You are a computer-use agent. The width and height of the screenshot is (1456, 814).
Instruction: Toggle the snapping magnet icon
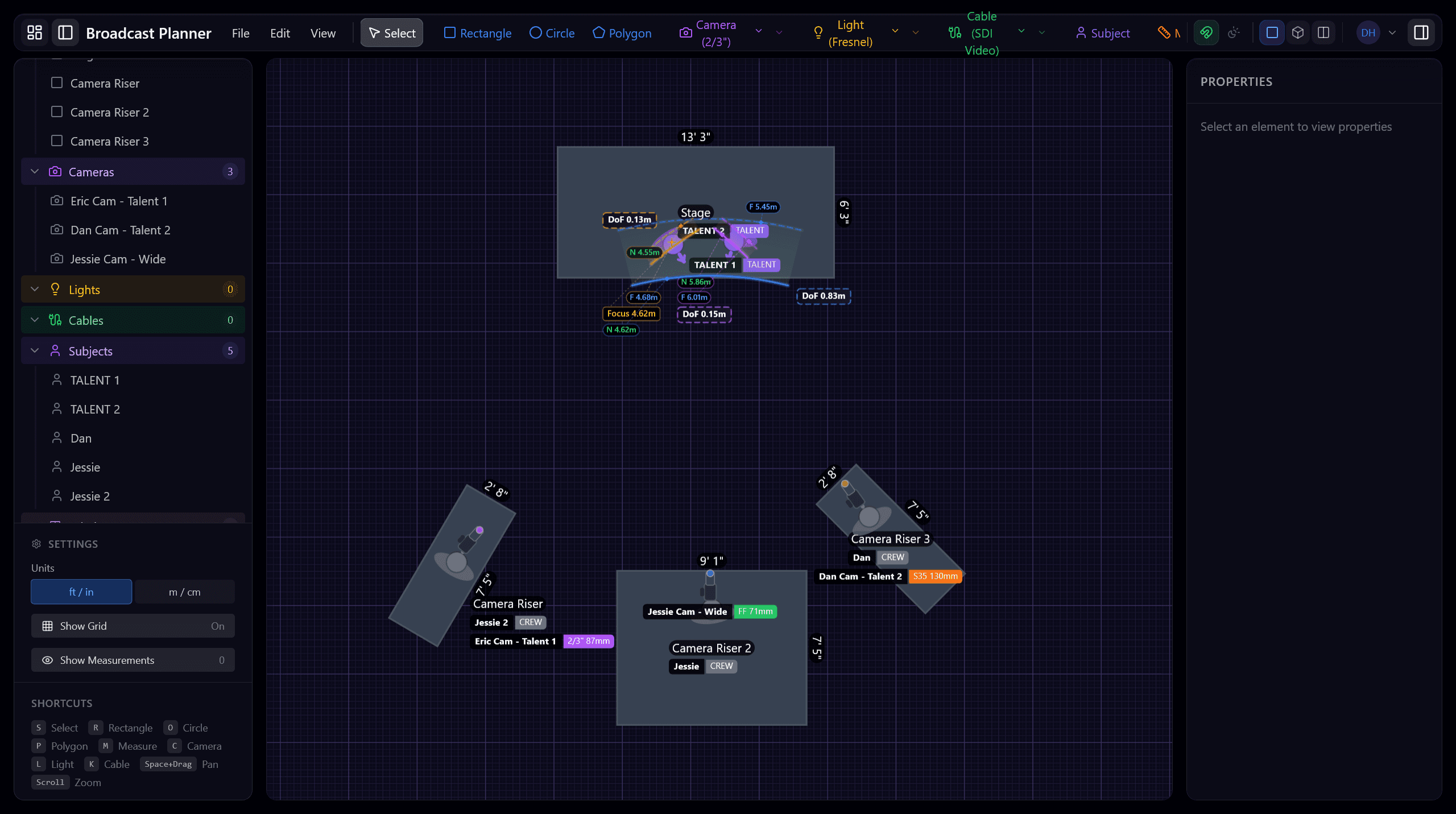point(1206,32)
